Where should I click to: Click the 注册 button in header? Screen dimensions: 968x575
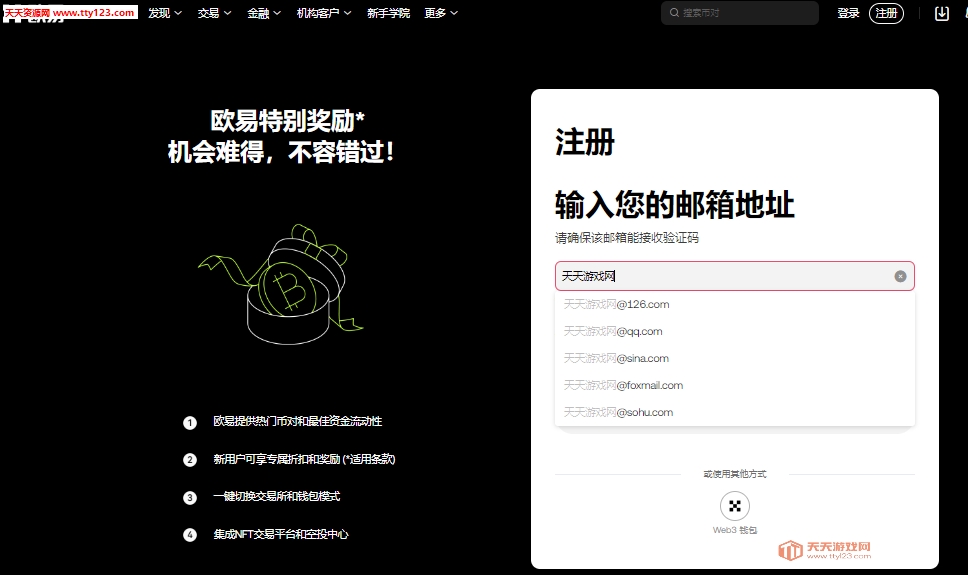[x=887, y=13]
